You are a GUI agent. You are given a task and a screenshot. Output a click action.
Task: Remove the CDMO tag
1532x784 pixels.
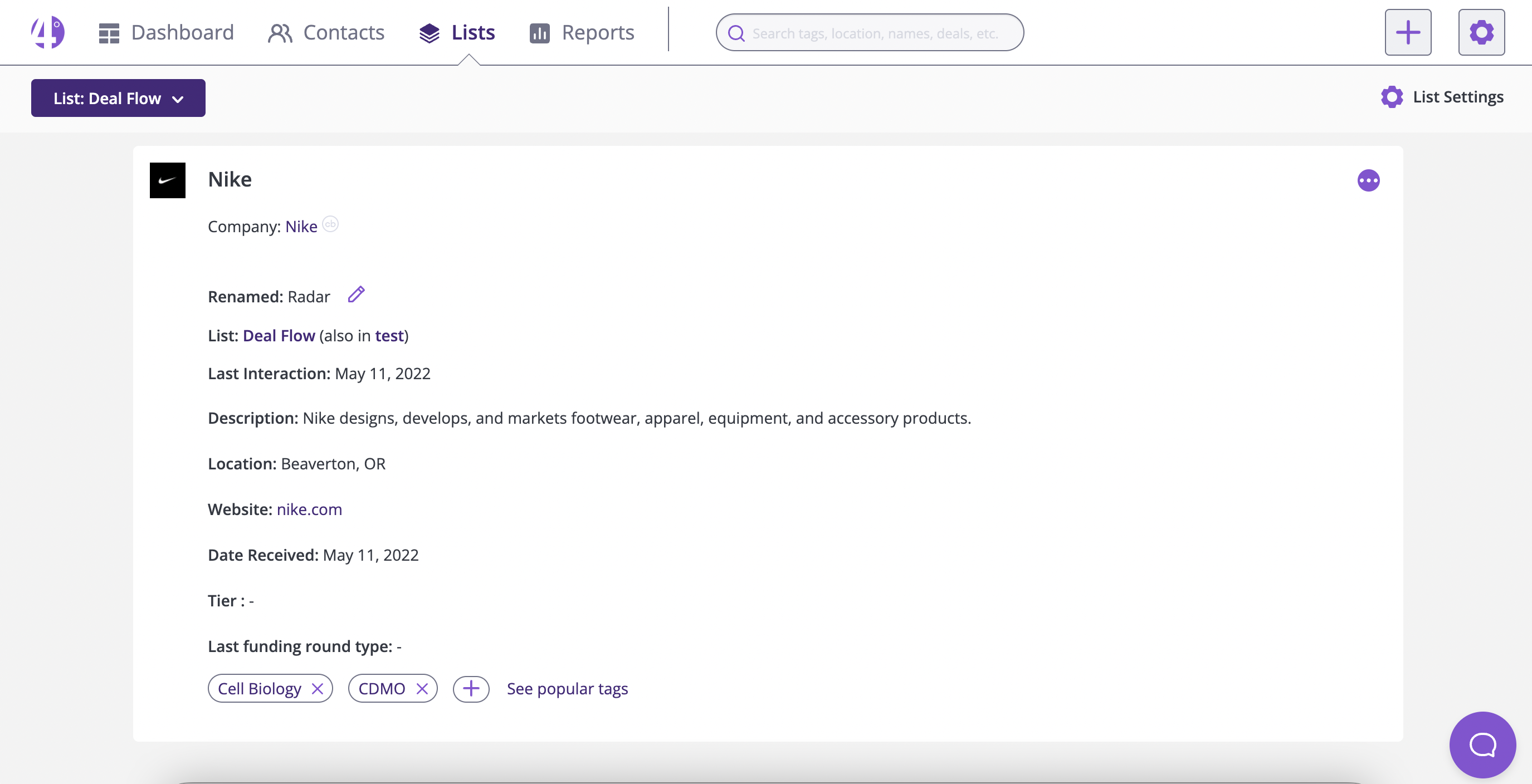tap(422, 688)
